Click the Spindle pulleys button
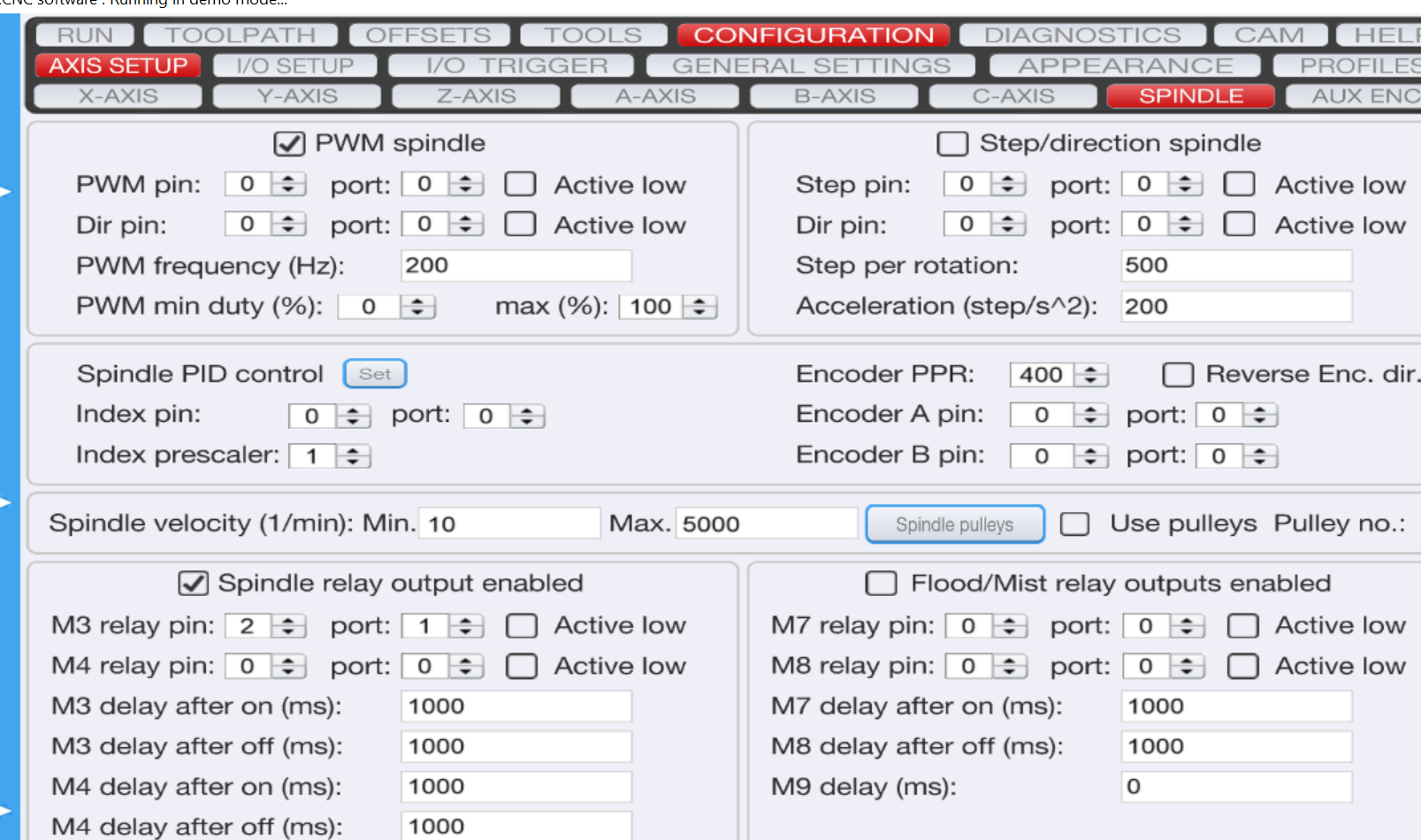This screenshot has width=1421, height=840. [x=954, y=524]
